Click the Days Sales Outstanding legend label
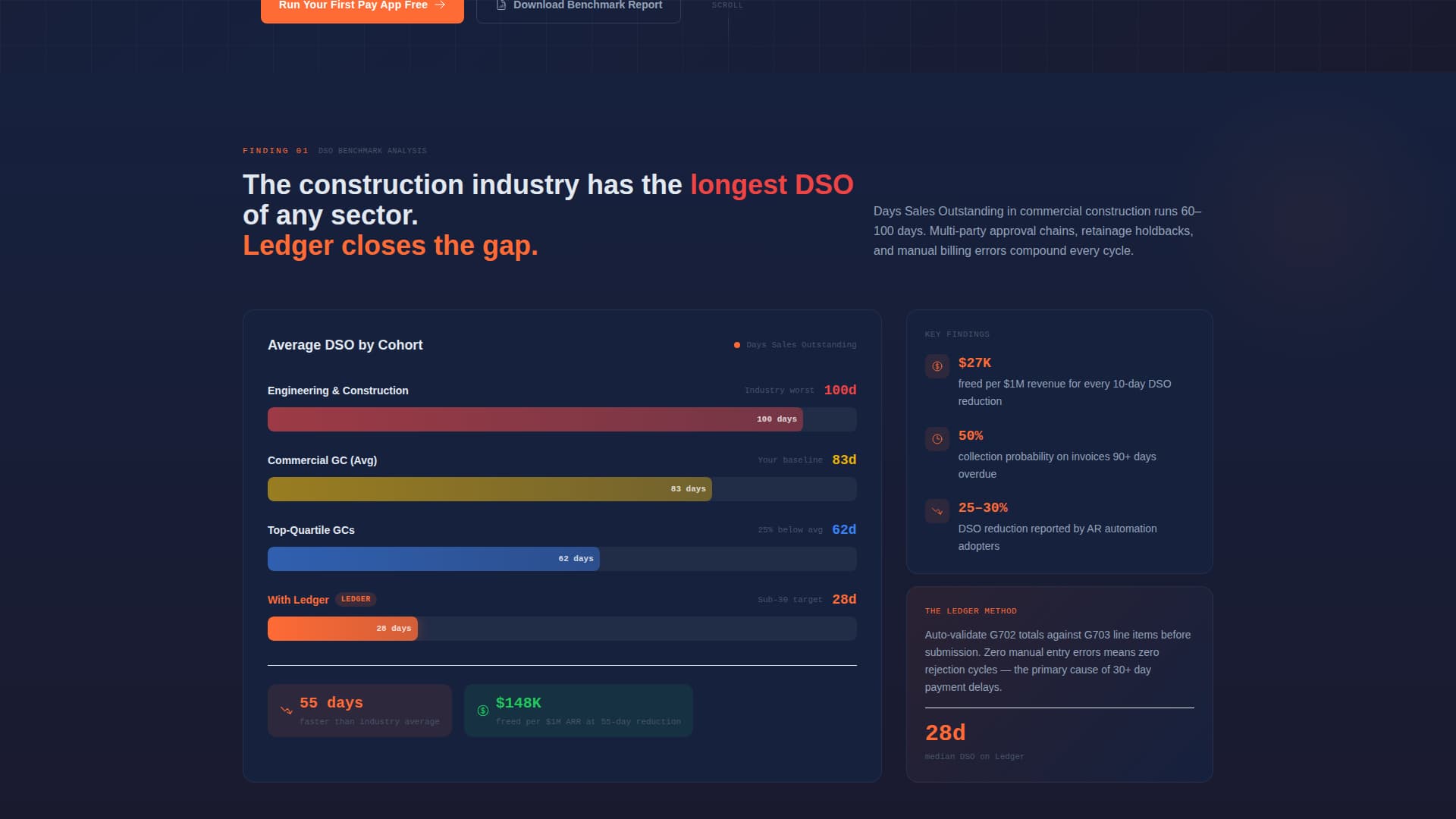This screenshot has width=1456, height=819. pyautogui.click(x=802, y=345)
